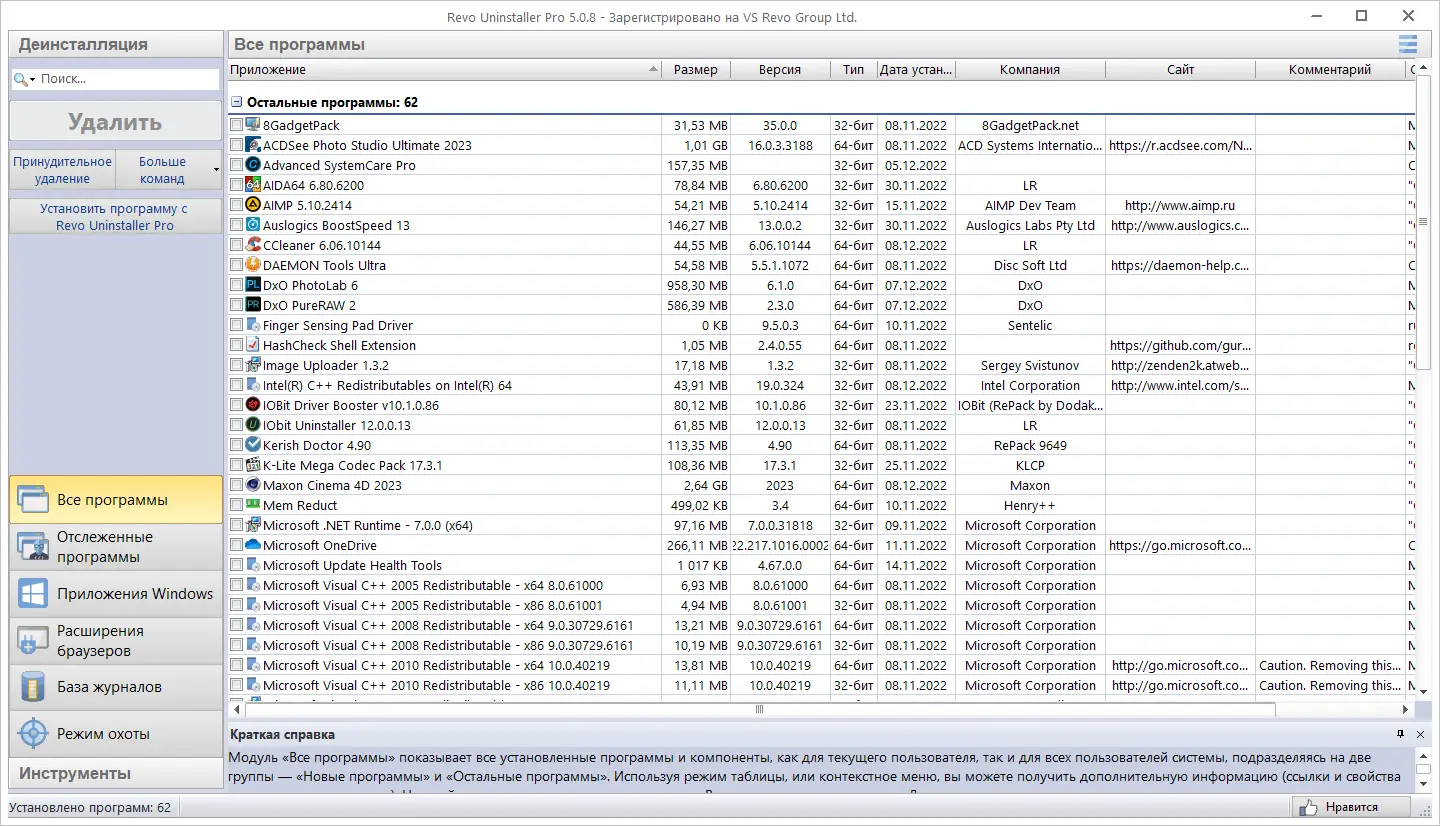Click the AIMP app icon
This screenshot has width=1440, height=826.
click(253, 205)
